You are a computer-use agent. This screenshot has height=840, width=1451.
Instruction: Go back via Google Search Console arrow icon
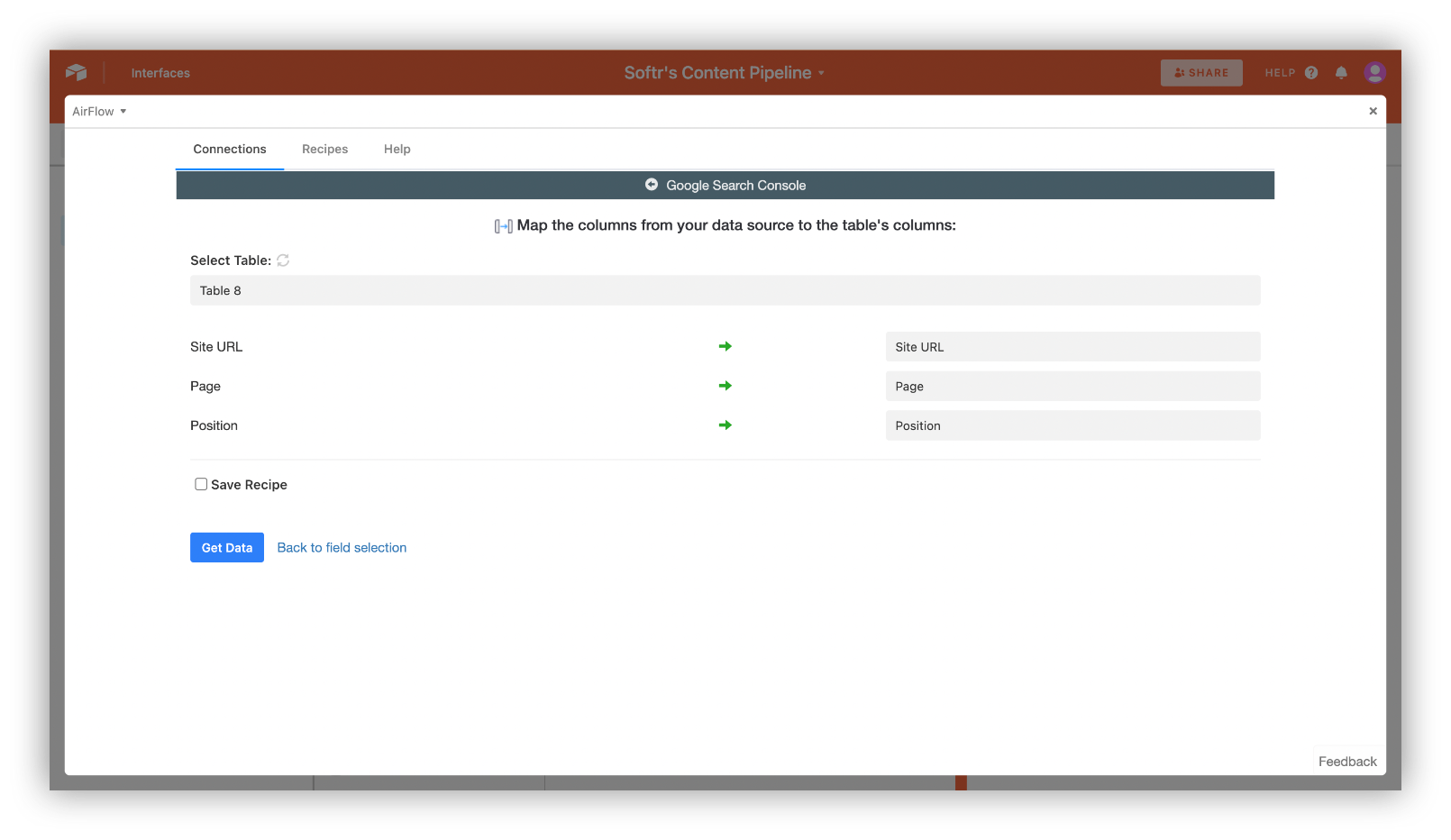pyautogui.click(x=652, y=185)
